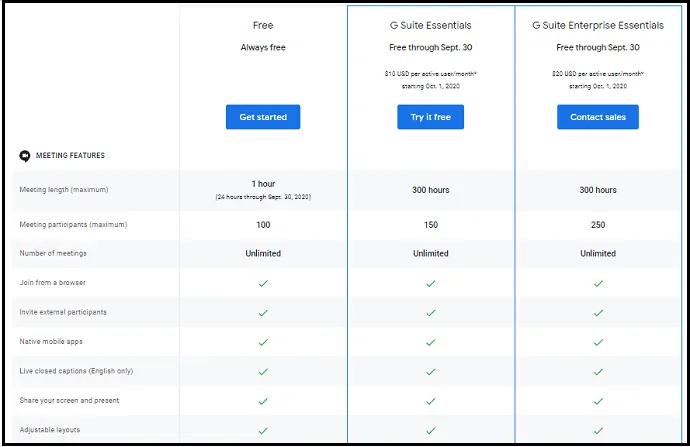Click the Get started button
This screenshot has height=447, width=690.
(262, 117)
